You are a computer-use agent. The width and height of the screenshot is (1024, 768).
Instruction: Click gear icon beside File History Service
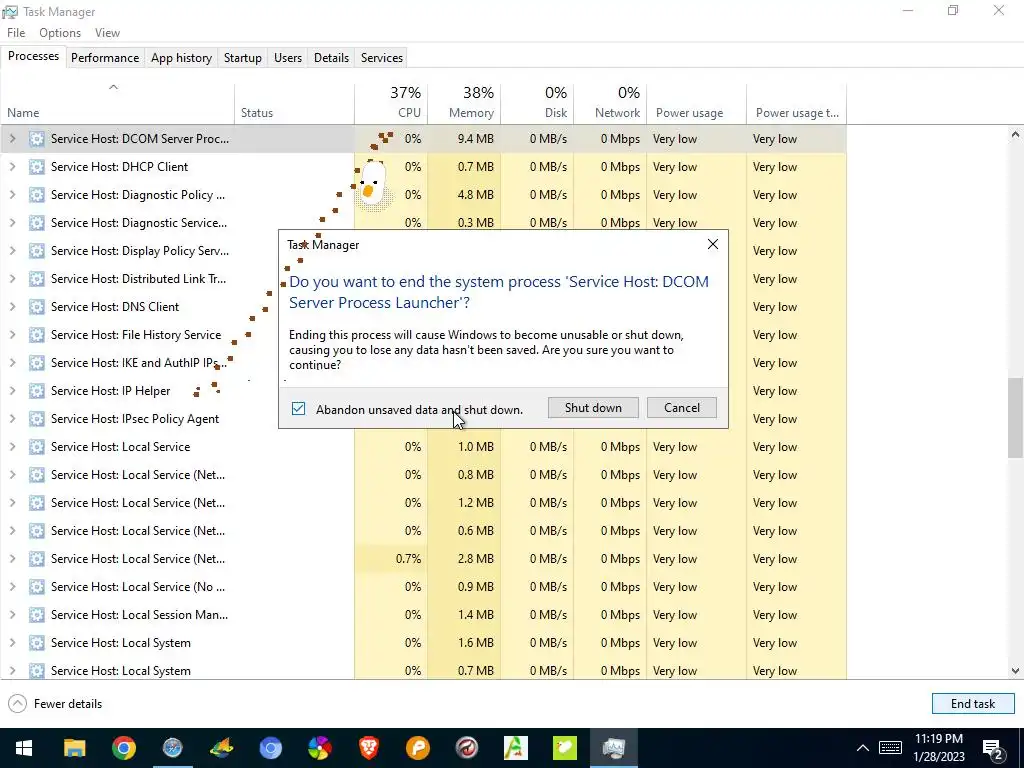tap(37, 335)
